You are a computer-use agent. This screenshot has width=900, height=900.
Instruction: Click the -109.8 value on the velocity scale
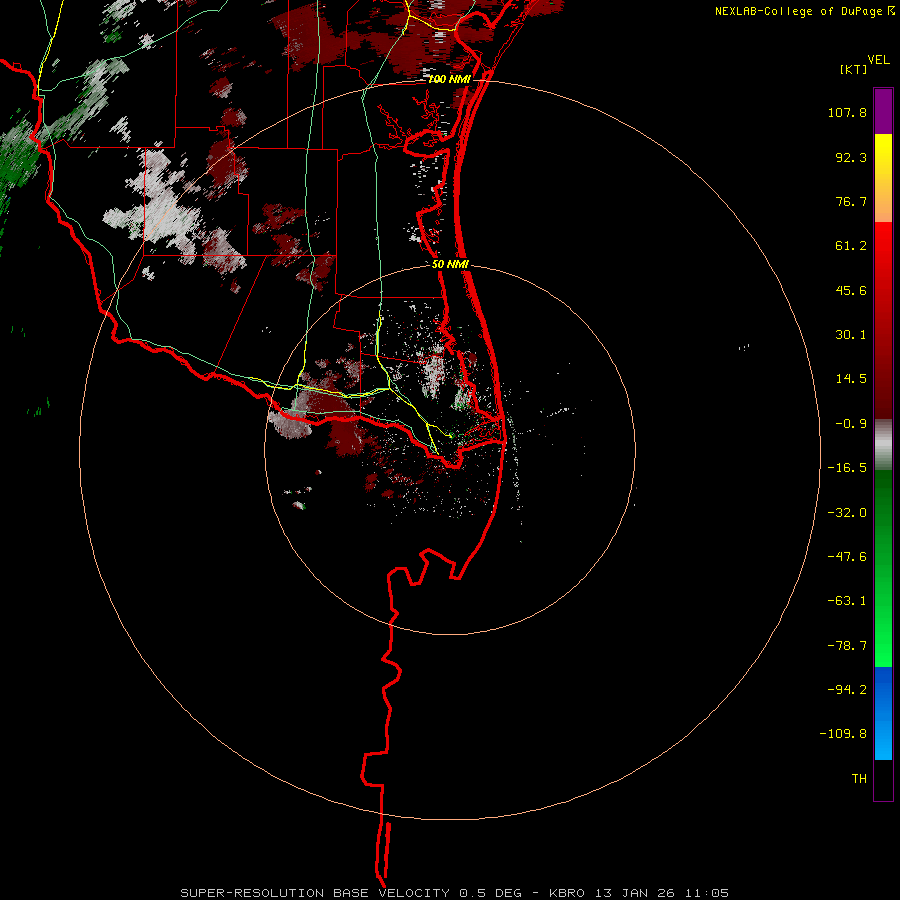(843, 734)
